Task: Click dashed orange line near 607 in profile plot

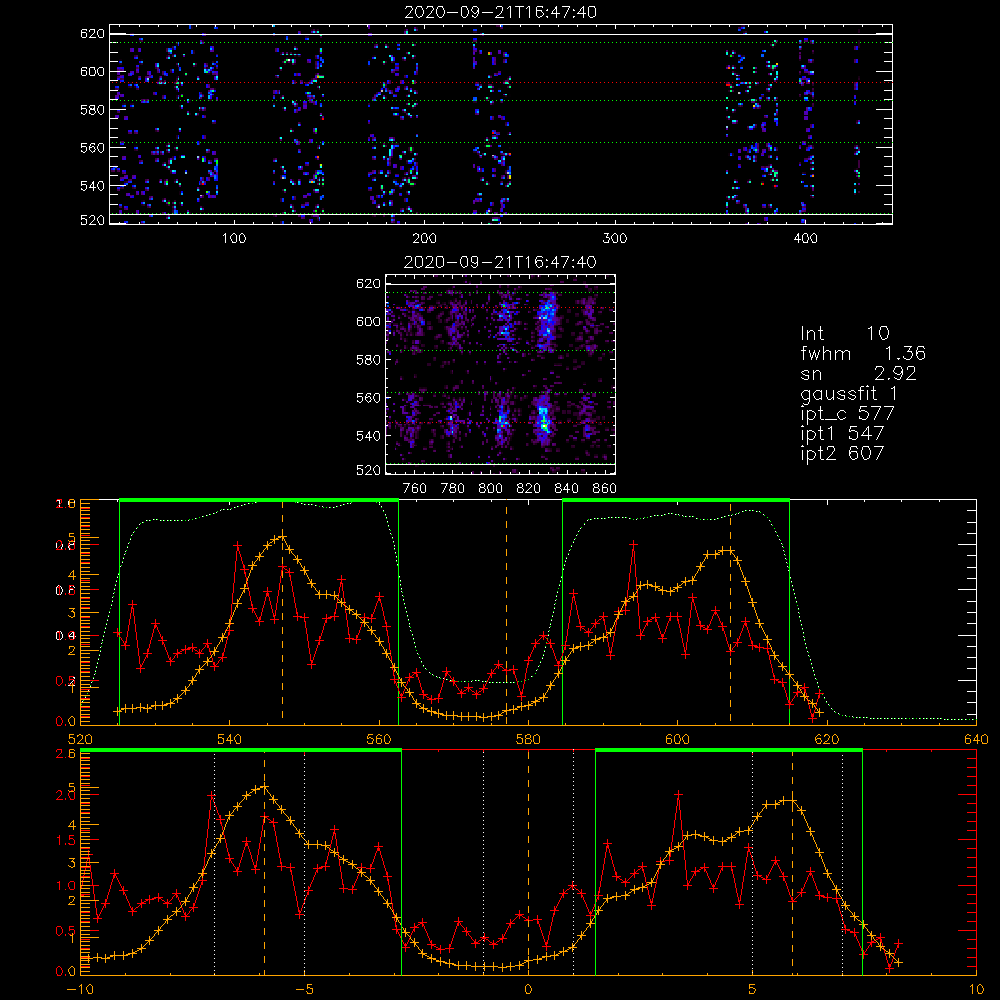Action: [731, 612]
